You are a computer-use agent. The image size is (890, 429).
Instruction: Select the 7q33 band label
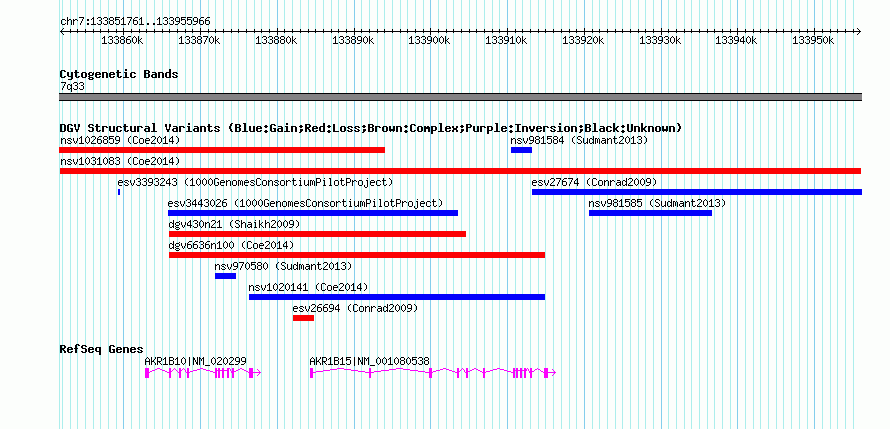(x=72, y=86)
